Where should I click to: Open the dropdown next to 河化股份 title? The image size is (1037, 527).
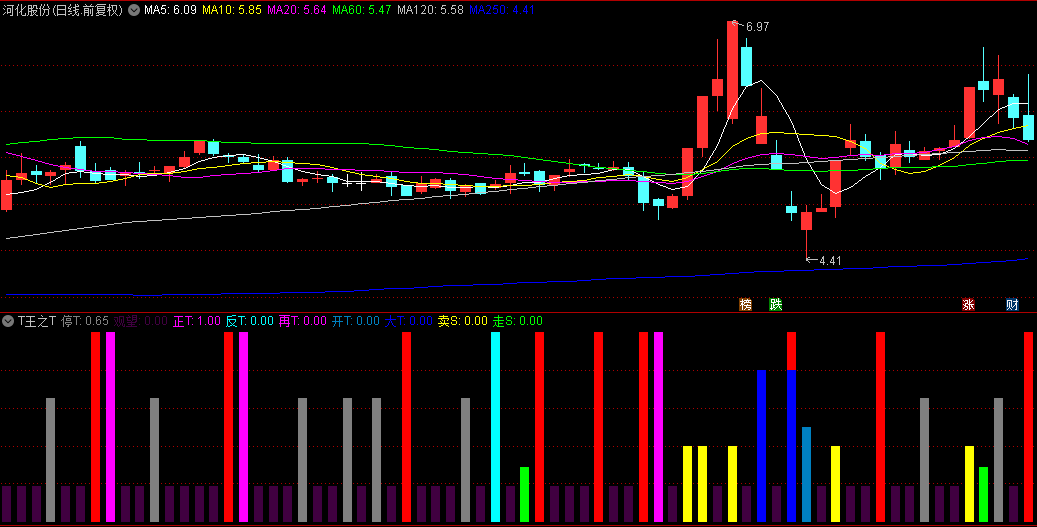(134, 10)
